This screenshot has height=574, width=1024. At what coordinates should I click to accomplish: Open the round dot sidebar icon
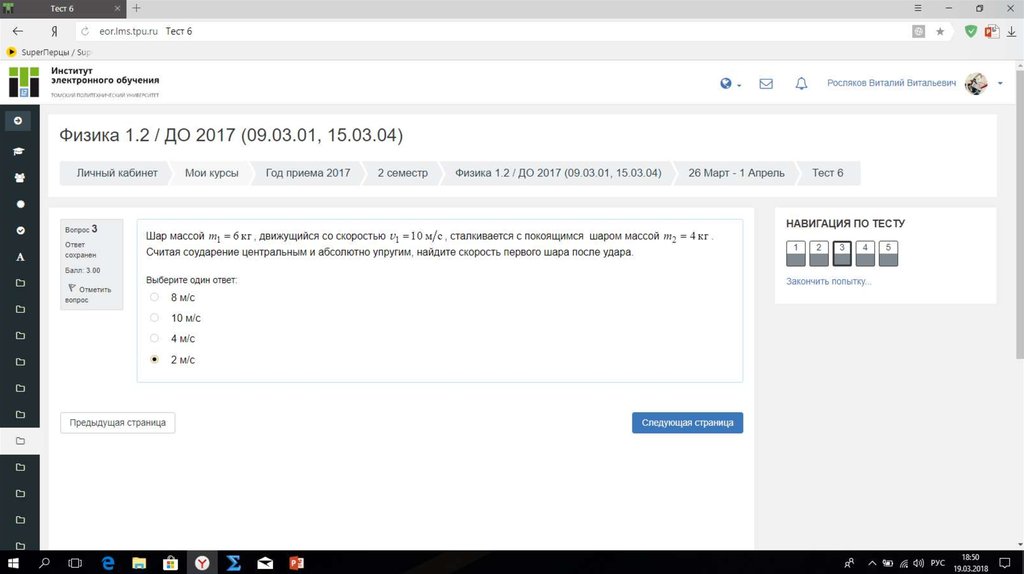click(x=20, y=204)
